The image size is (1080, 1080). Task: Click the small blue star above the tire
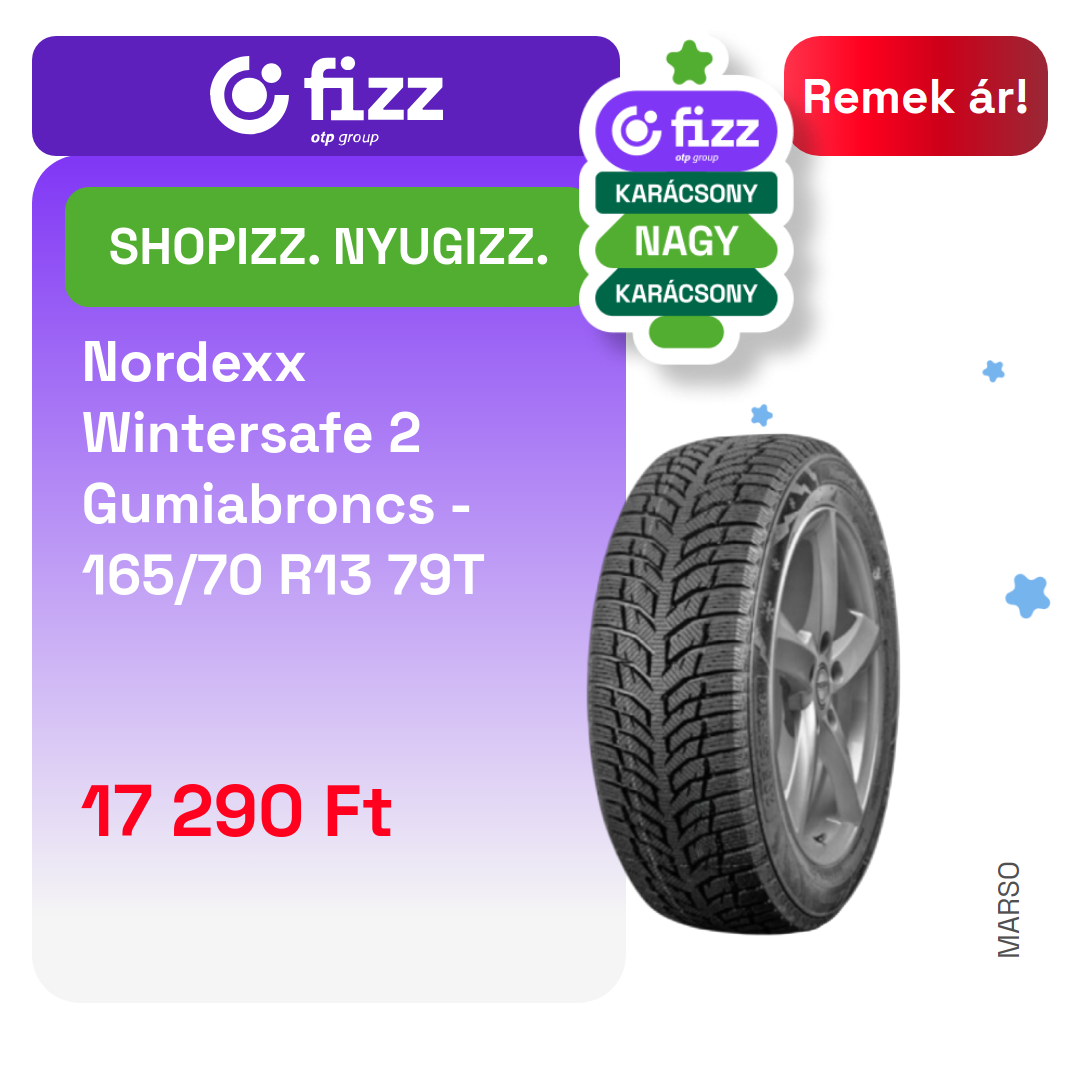pyautogui.click(x=762, y=415)
